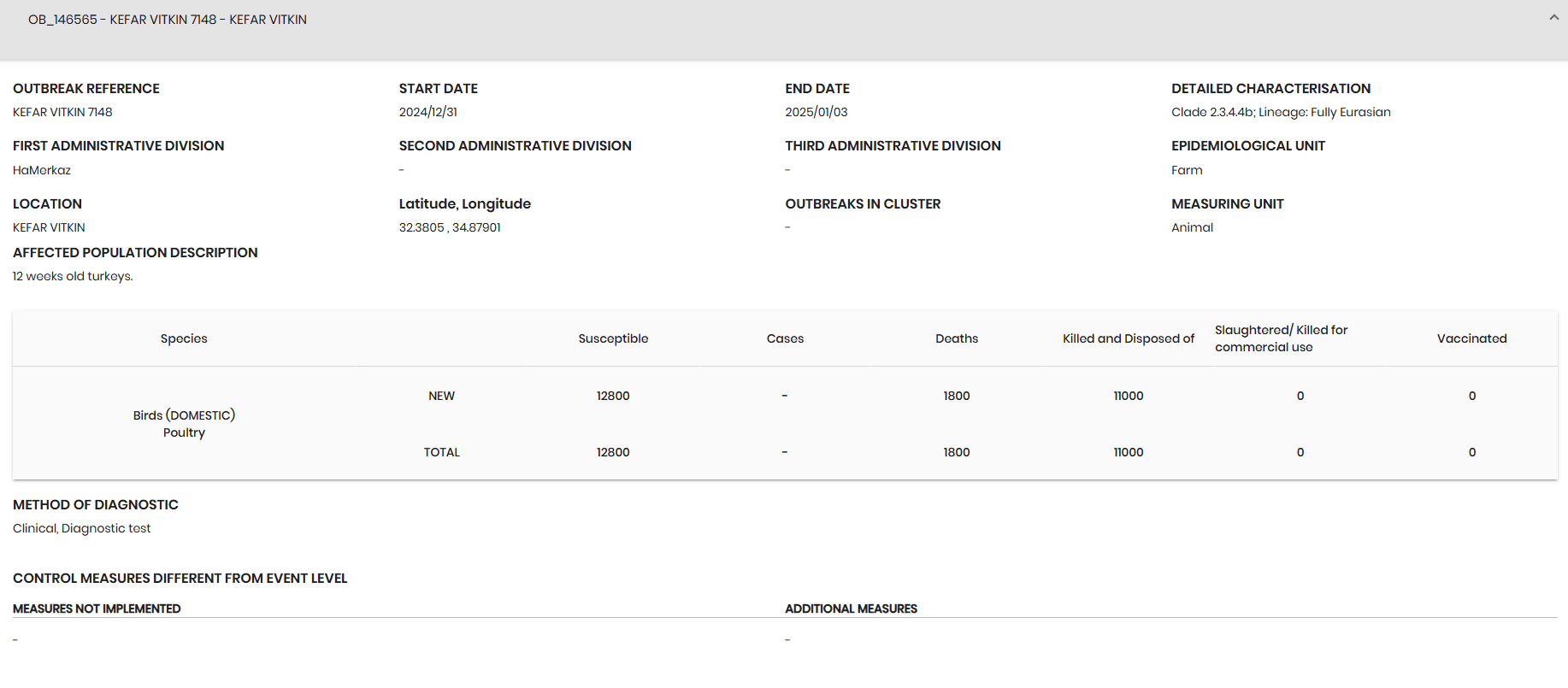The image size is (1568, 688).
Task: Click the Susceptible column header
Action: pos(613,338)
